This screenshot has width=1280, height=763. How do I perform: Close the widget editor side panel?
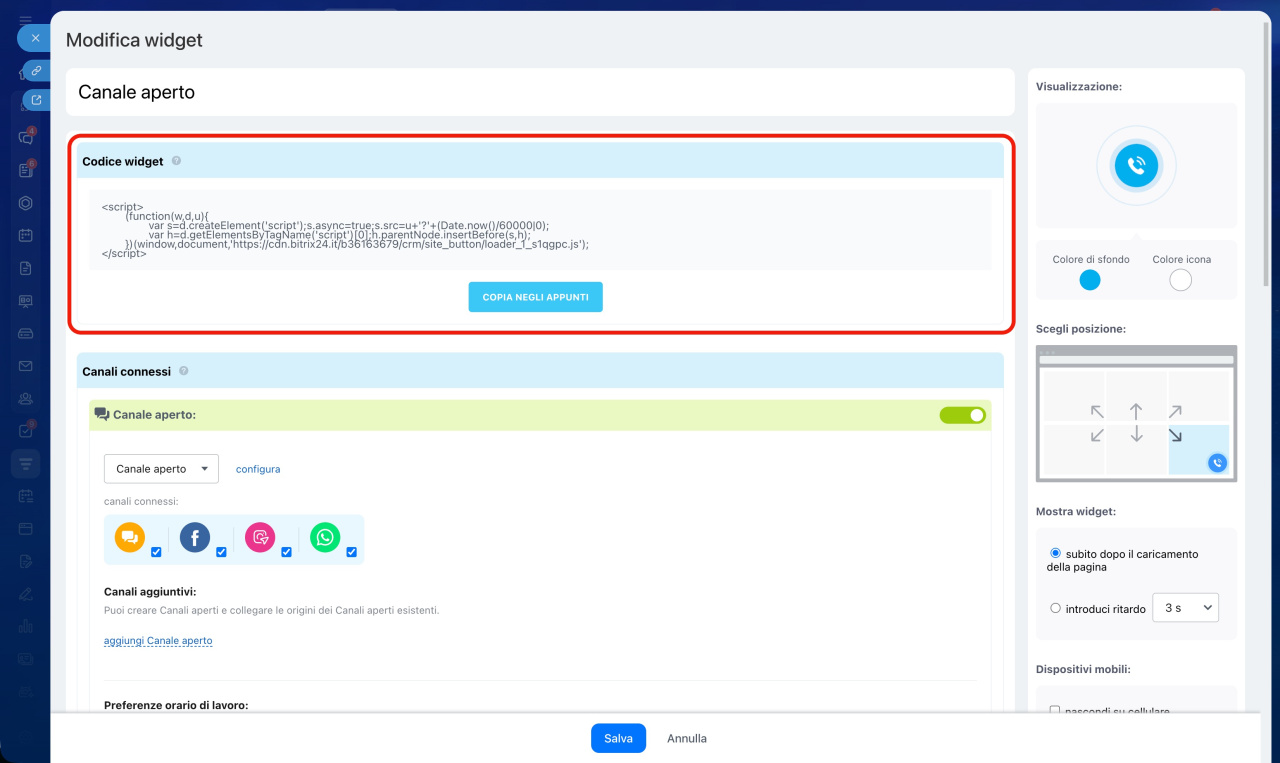(35, 38)
